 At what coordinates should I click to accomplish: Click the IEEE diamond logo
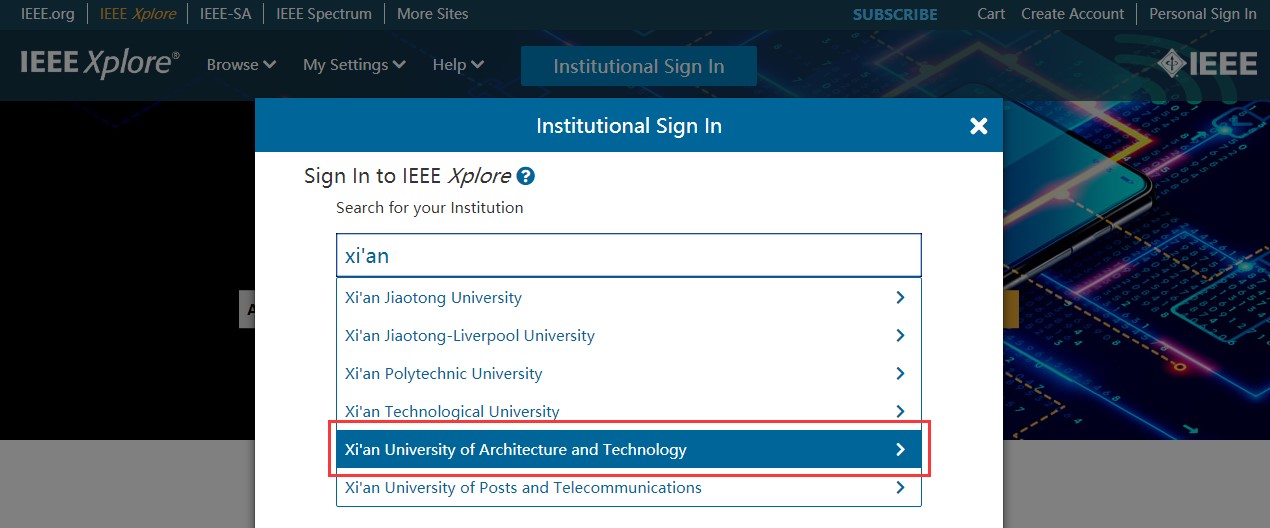(1207, 64)
